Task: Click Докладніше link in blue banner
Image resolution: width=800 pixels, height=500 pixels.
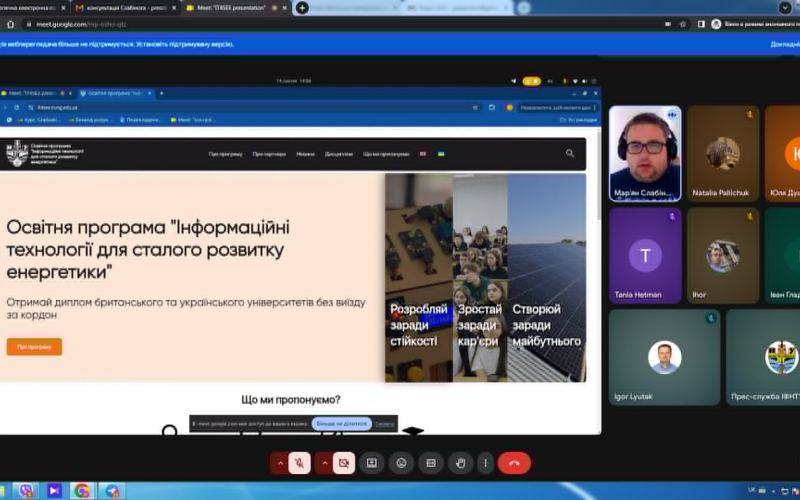Action: [785, 44]
